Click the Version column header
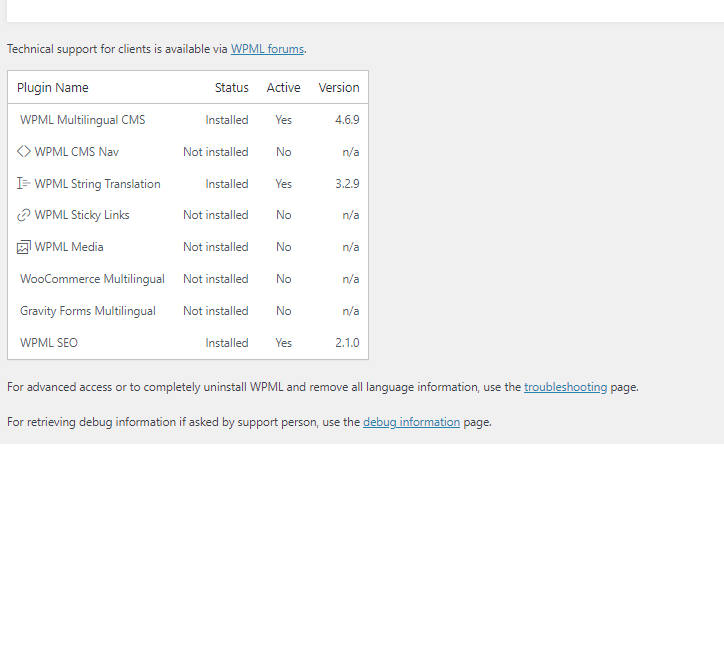The width and height of the screenshot is (724, 654). point(339,88)
